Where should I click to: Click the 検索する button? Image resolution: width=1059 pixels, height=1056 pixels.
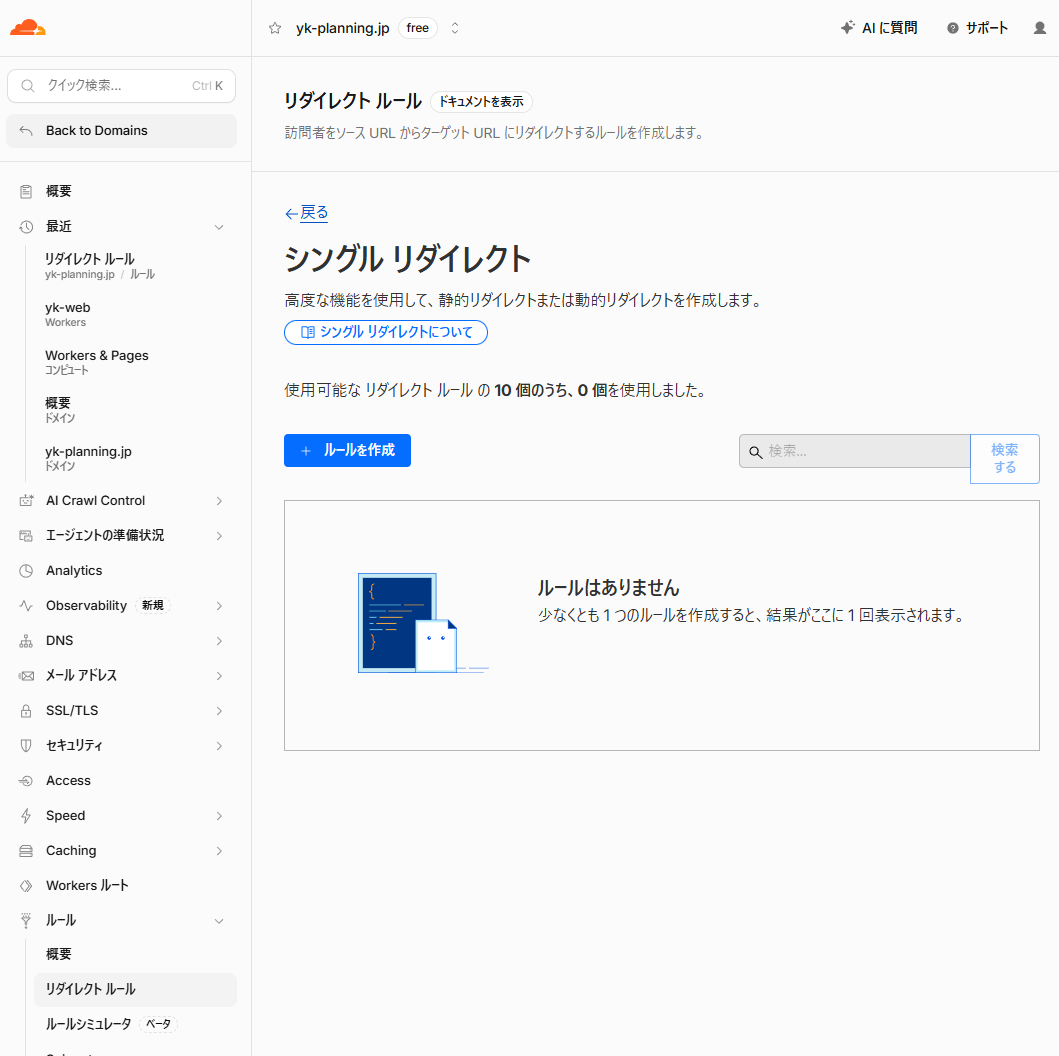pyautogui.click(x=1005, y=459)
